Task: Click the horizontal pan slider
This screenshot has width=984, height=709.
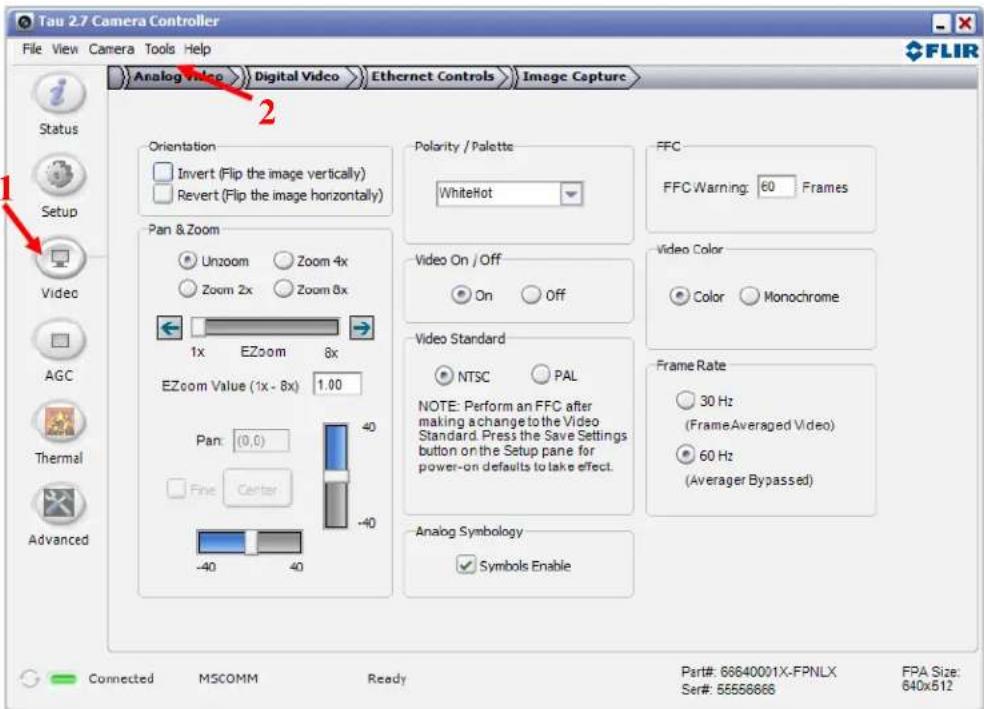Action: tap(250, 541)
